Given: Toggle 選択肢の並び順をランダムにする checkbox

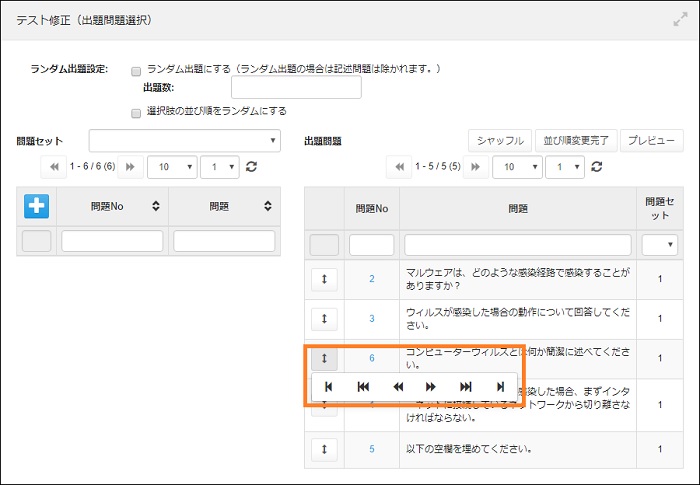Looking at the screenshot, I should tap(136, 112).
